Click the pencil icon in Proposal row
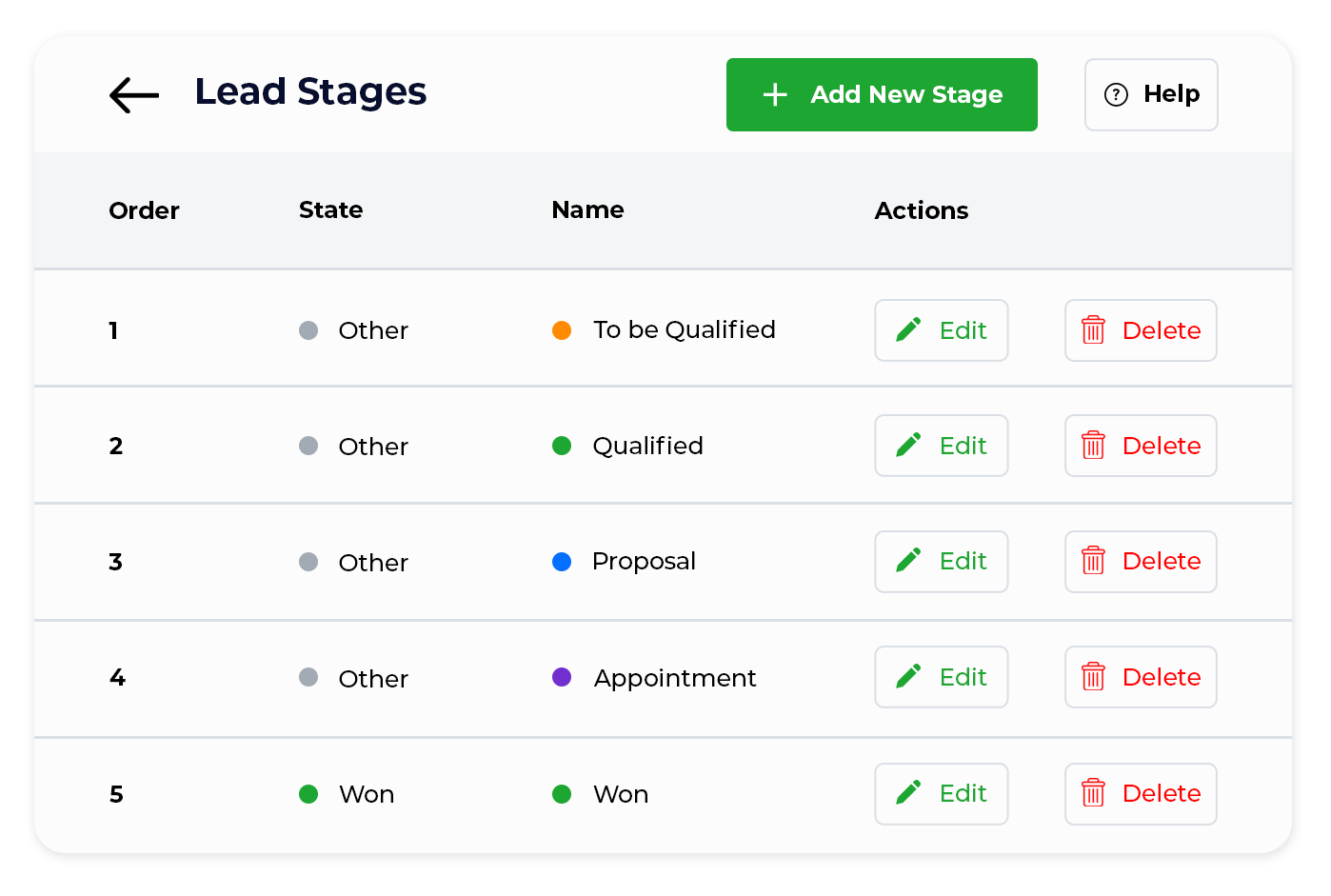This screenshot has height=896, width=1331. click(908, 560)
